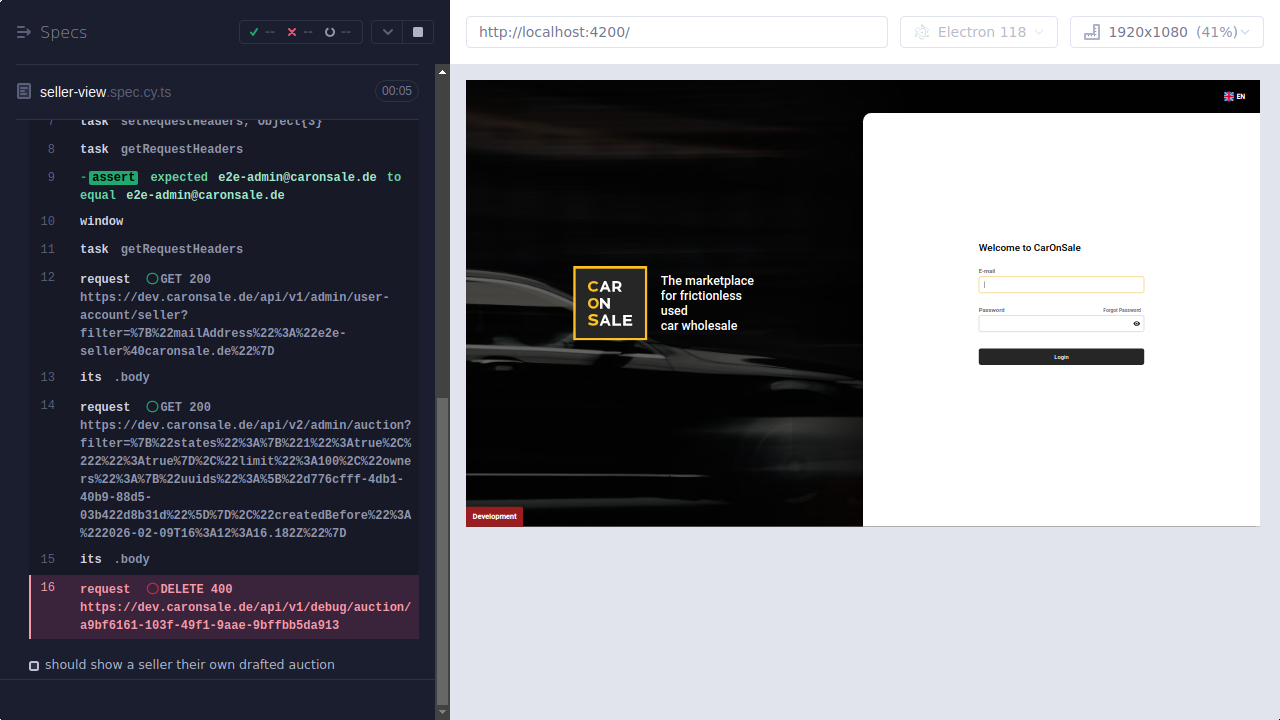The height and width of the screenshot is (720, 1280).
Task: Stop the test run with the square icon
Action: tap(417, 31)
